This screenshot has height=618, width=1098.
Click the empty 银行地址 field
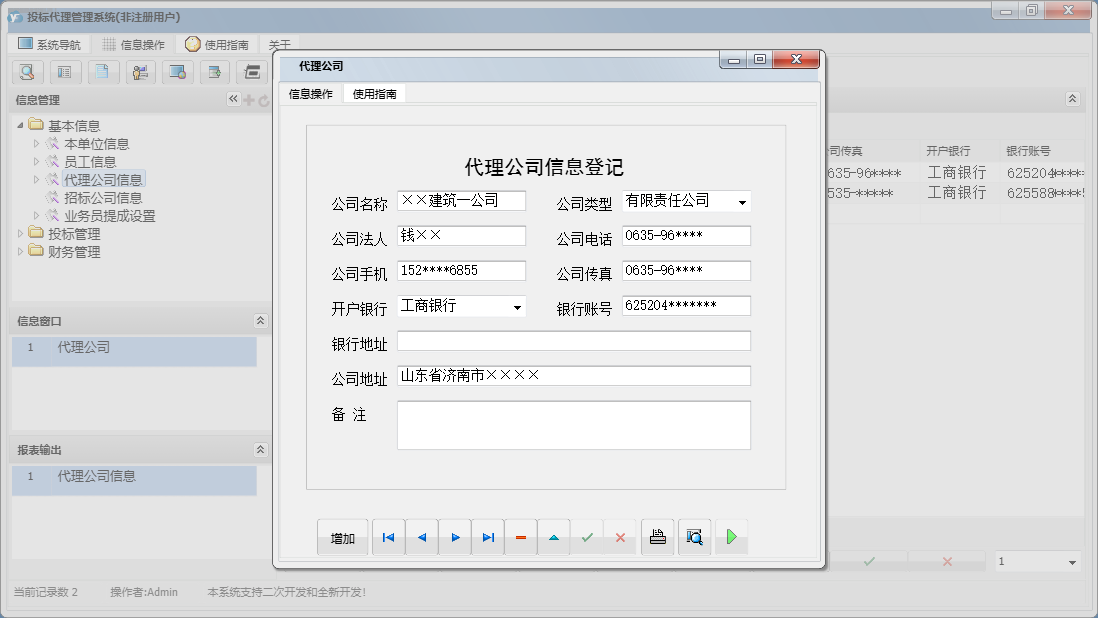[x=574, y=341]
